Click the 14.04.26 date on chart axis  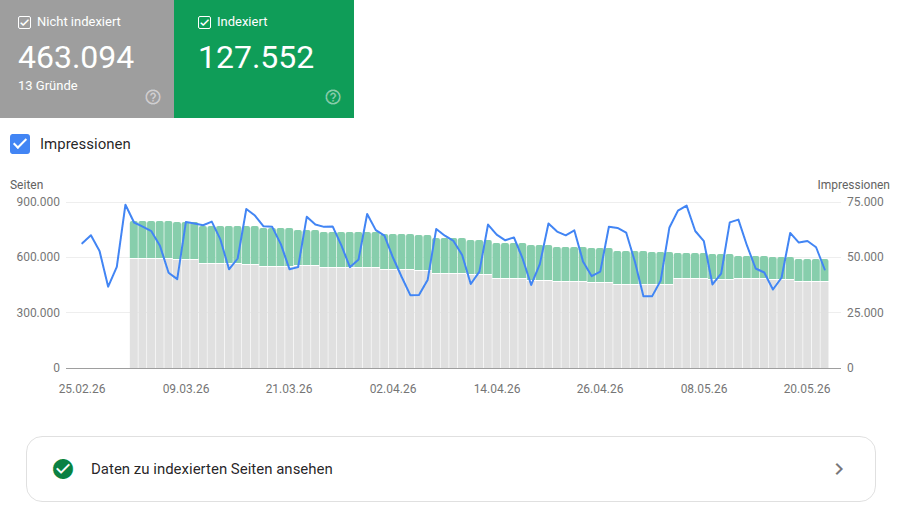click(x=497, y=389)
